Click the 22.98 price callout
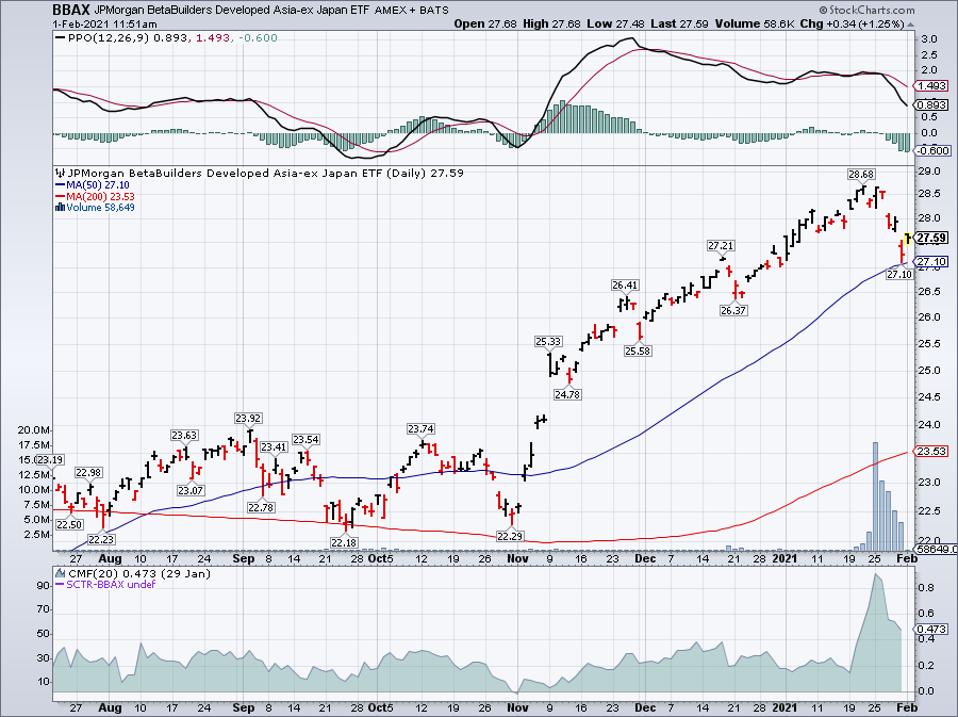958x717 pixels. click(x=89, y=472)
